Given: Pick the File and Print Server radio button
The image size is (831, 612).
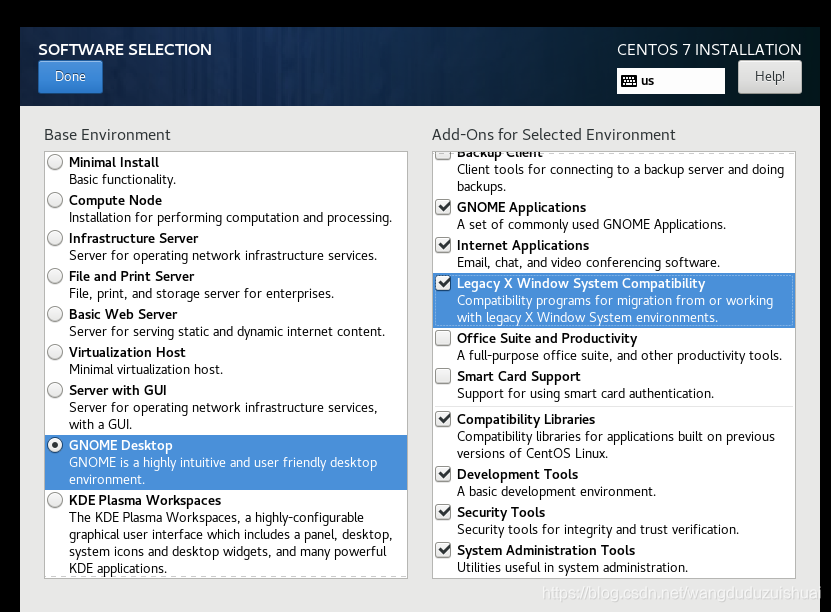Looking at the screenshot, I should pyautogui.click(x=55, y=276).
